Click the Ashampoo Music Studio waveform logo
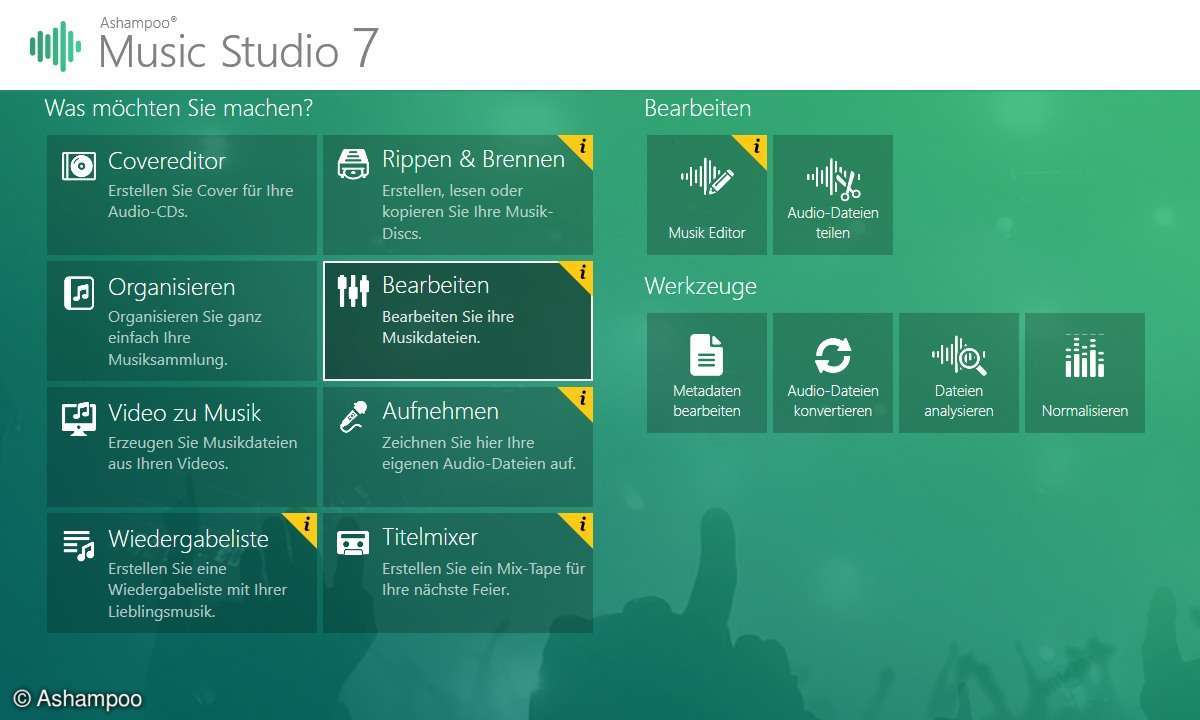1200x720 pixels. pos(55,47)
